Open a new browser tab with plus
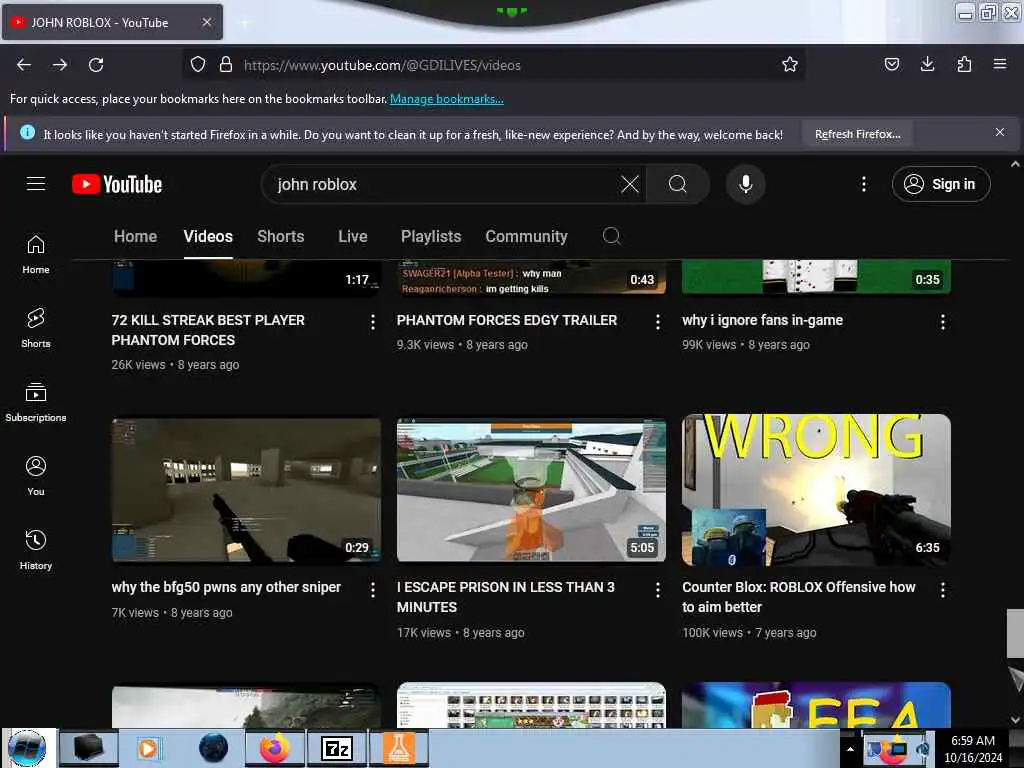The image size is (1024, 768). coord(244,22)
